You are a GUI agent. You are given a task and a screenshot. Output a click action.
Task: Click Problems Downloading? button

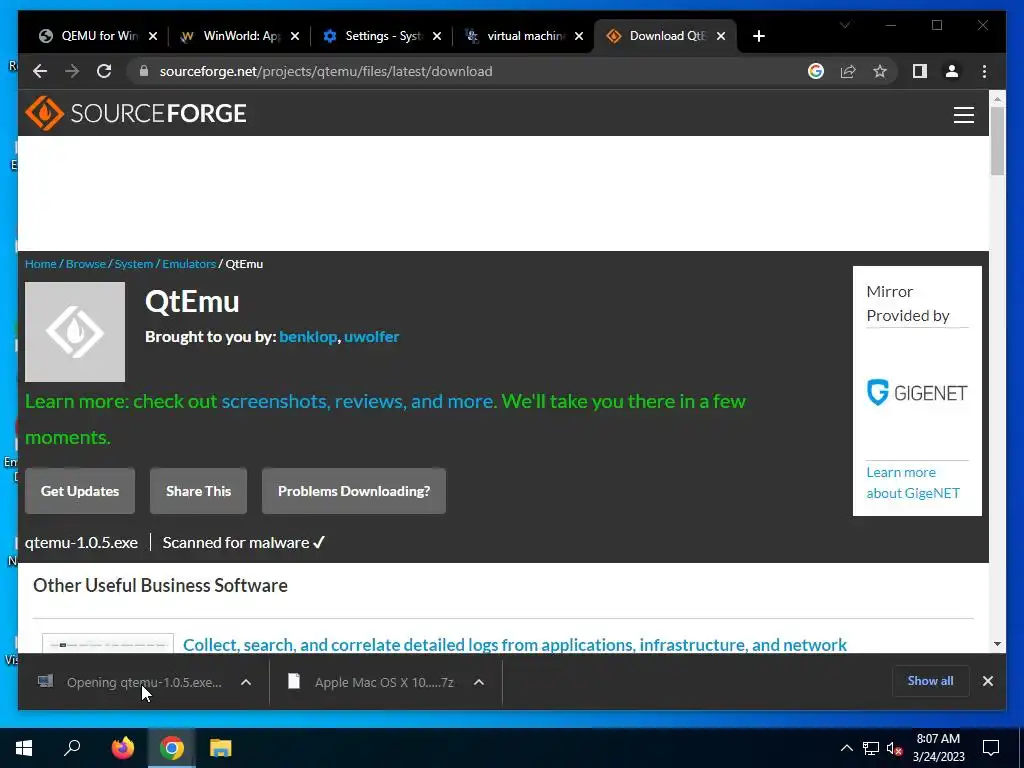(x=354, y=491)
